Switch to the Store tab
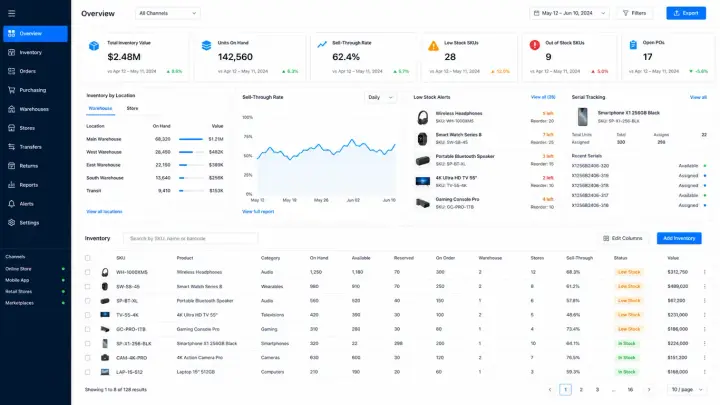720x405 pixels. click(x=132, y=108)
